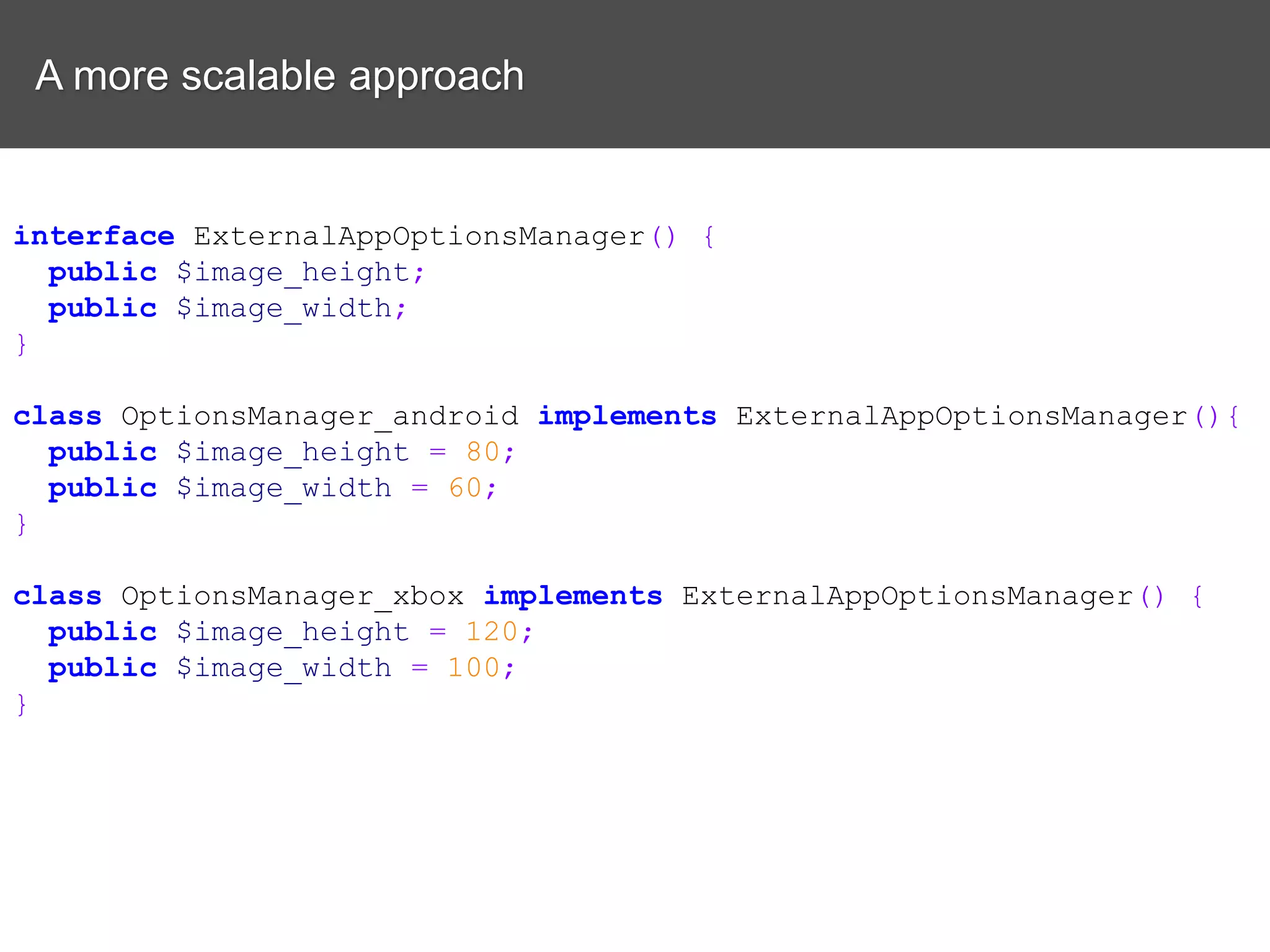Click the closing brace of the xbox class
The width and height of the screenshot is (1270, 952).
[22, 704]
